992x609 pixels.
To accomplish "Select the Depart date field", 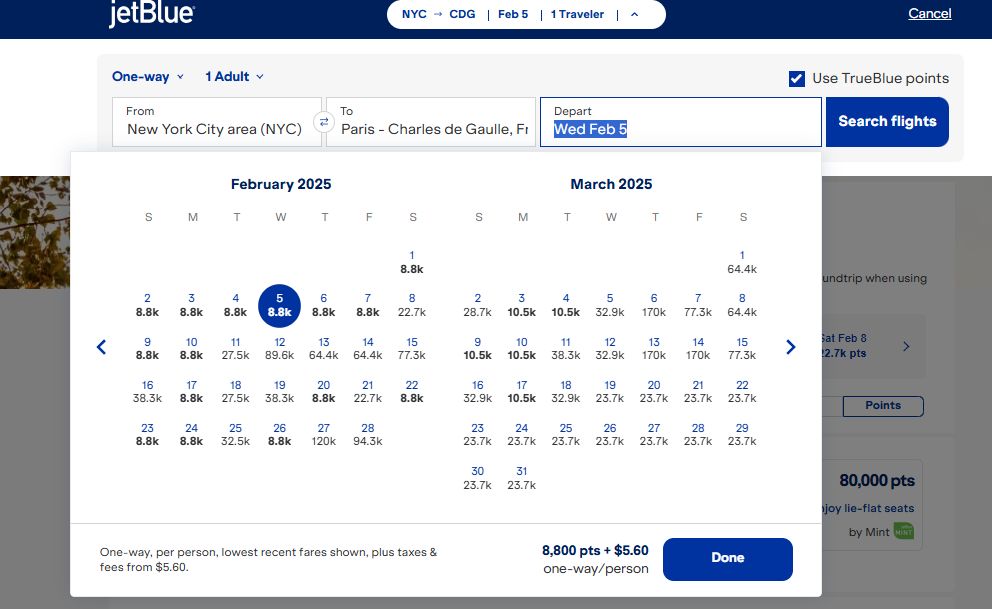I will [680, 122].
